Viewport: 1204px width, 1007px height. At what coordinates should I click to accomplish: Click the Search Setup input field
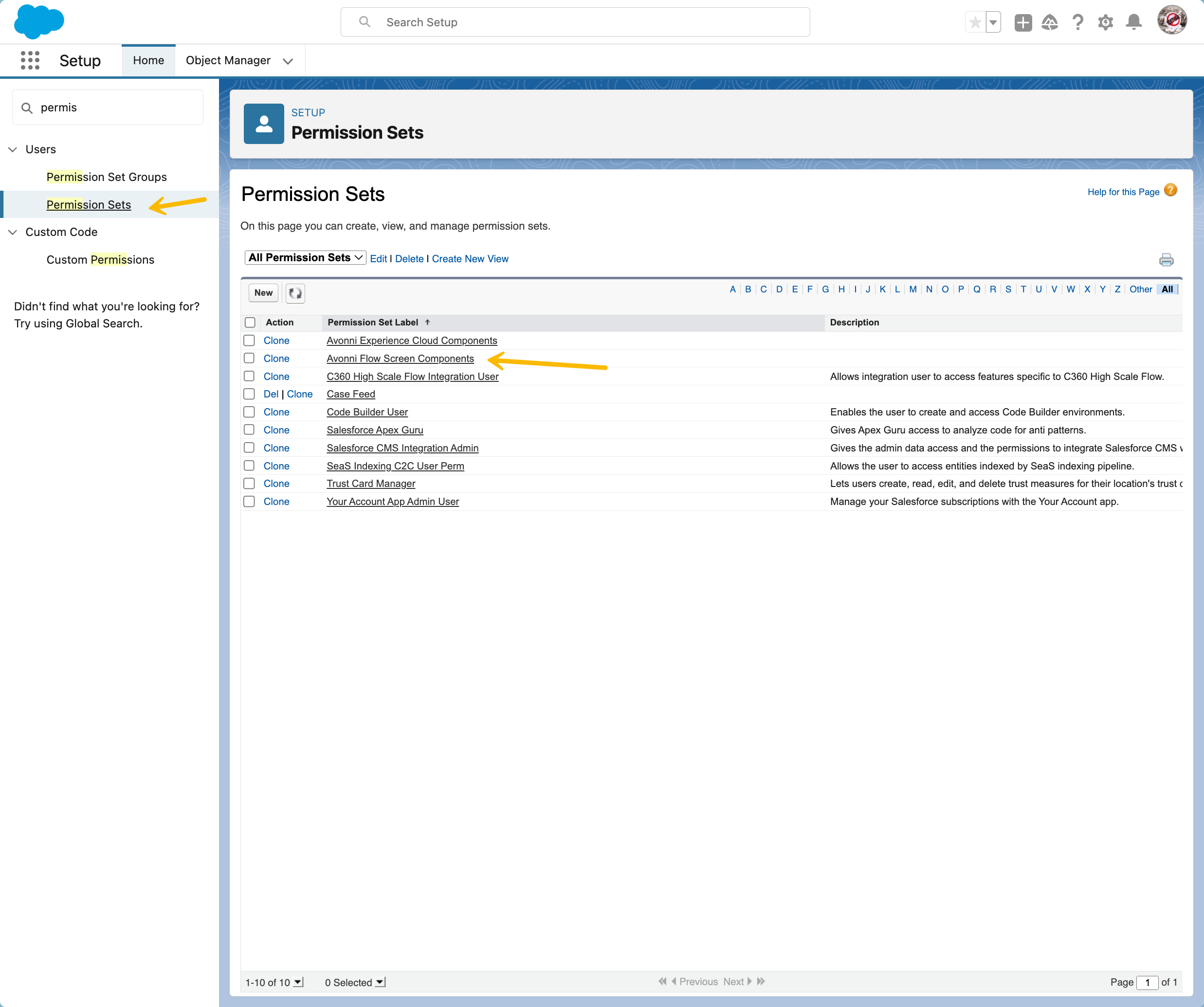point(574,22)
